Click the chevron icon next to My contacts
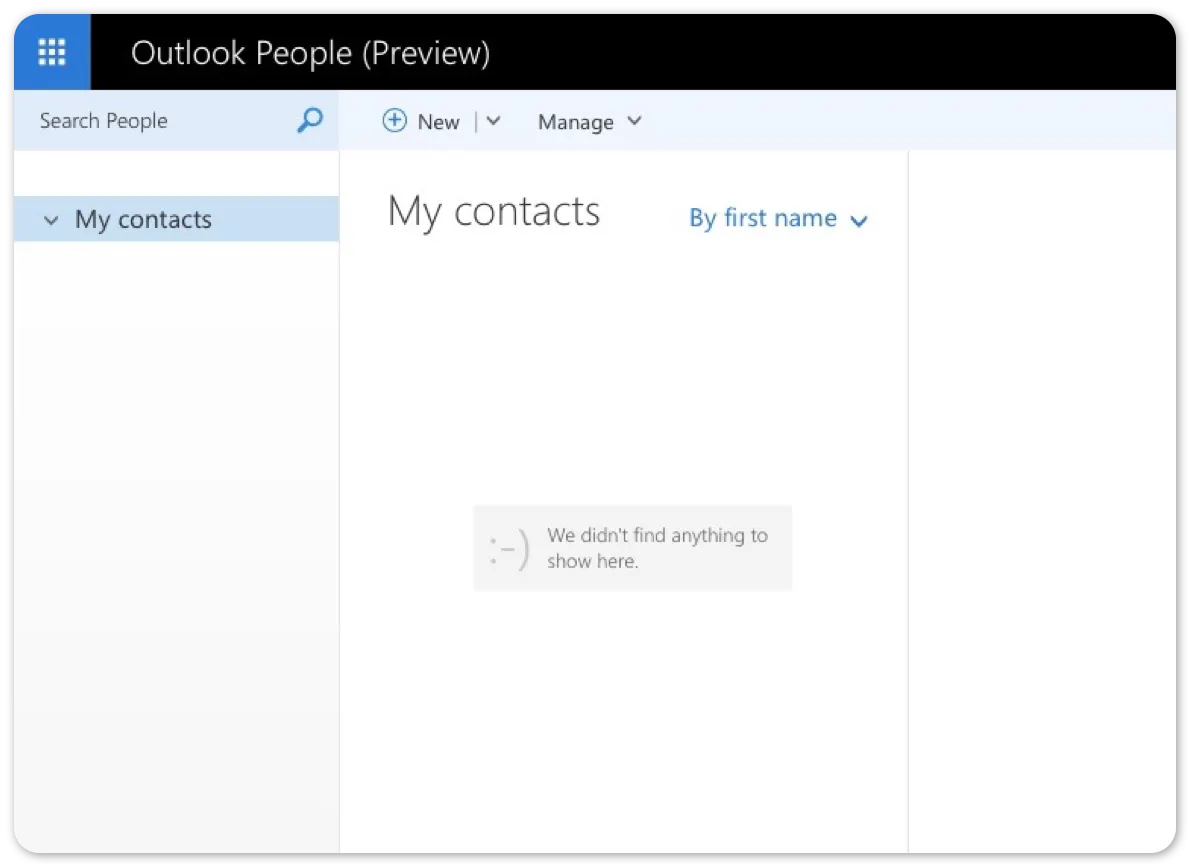This screenshot has width=1190, height=868. tap(50, 220)
